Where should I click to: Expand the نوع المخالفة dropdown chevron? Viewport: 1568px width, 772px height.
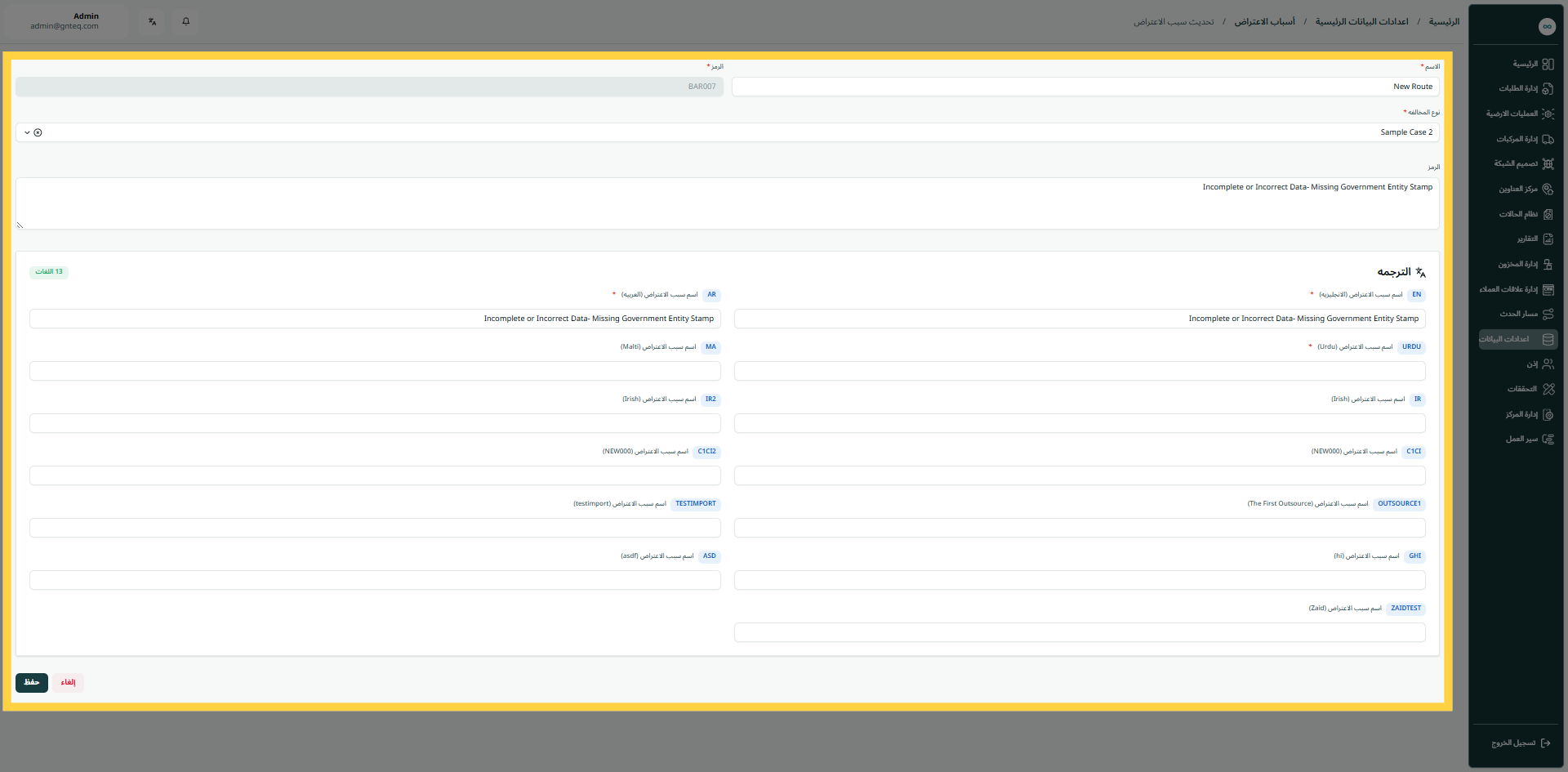[27, 132]
